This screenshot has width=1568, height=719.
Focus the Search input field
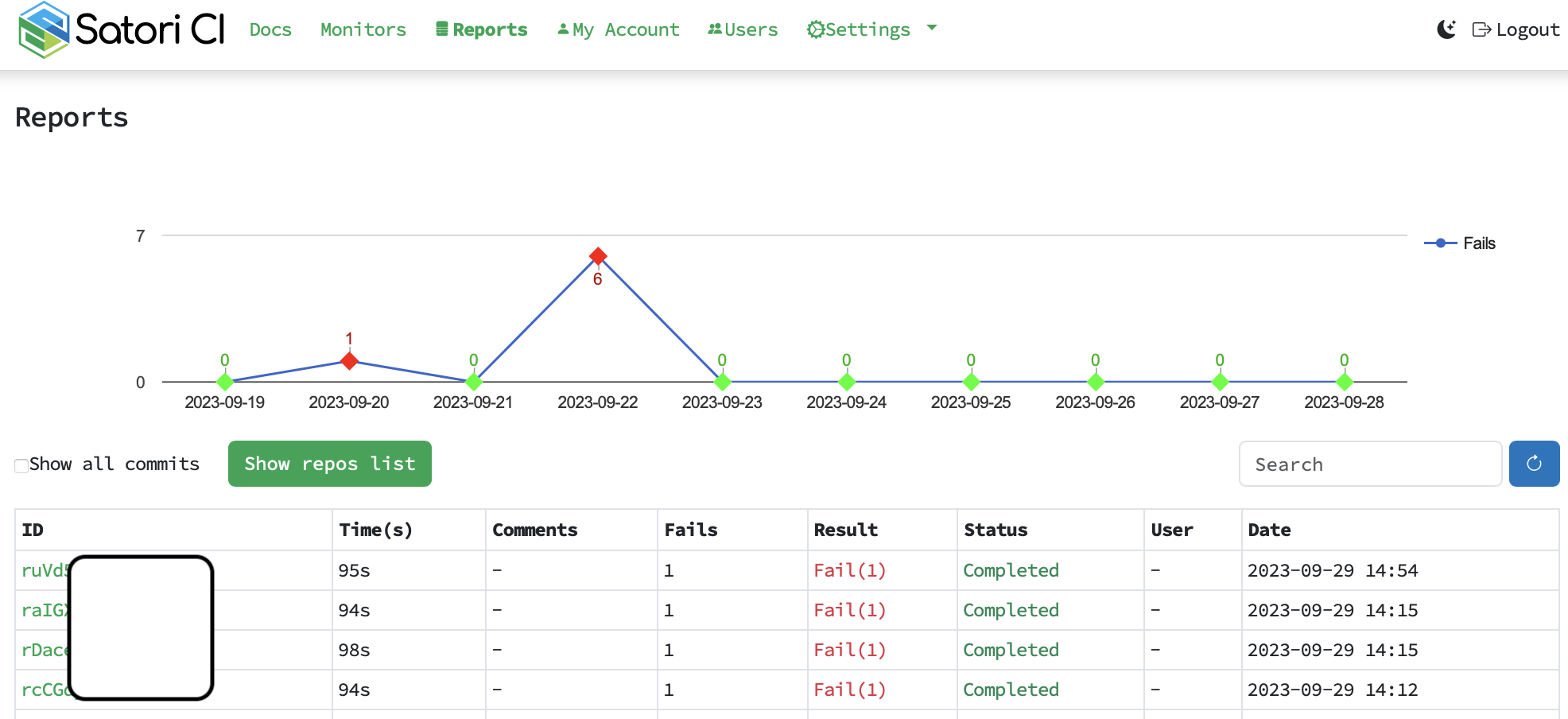tap(1370, 464)
